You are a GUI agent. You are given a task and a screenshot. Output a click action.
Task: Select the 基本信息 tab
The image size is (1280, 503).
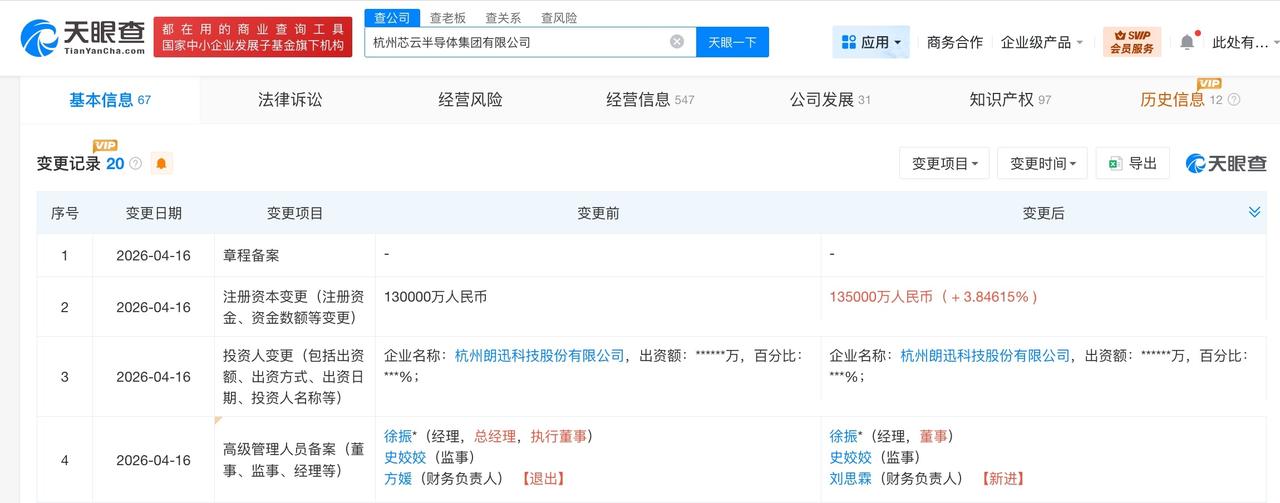point(109,100)
